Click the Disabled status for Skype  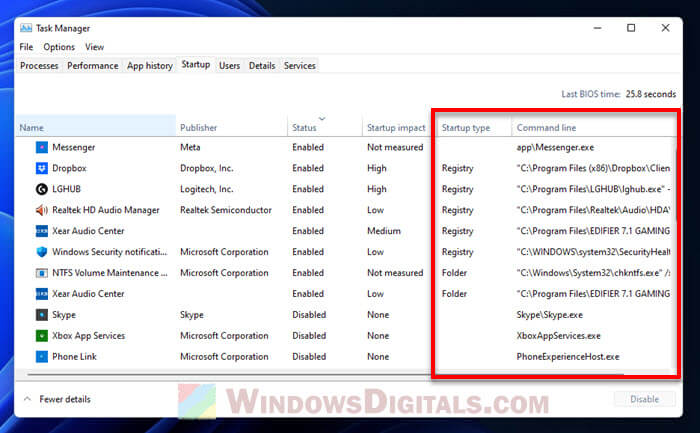[309, 315]
